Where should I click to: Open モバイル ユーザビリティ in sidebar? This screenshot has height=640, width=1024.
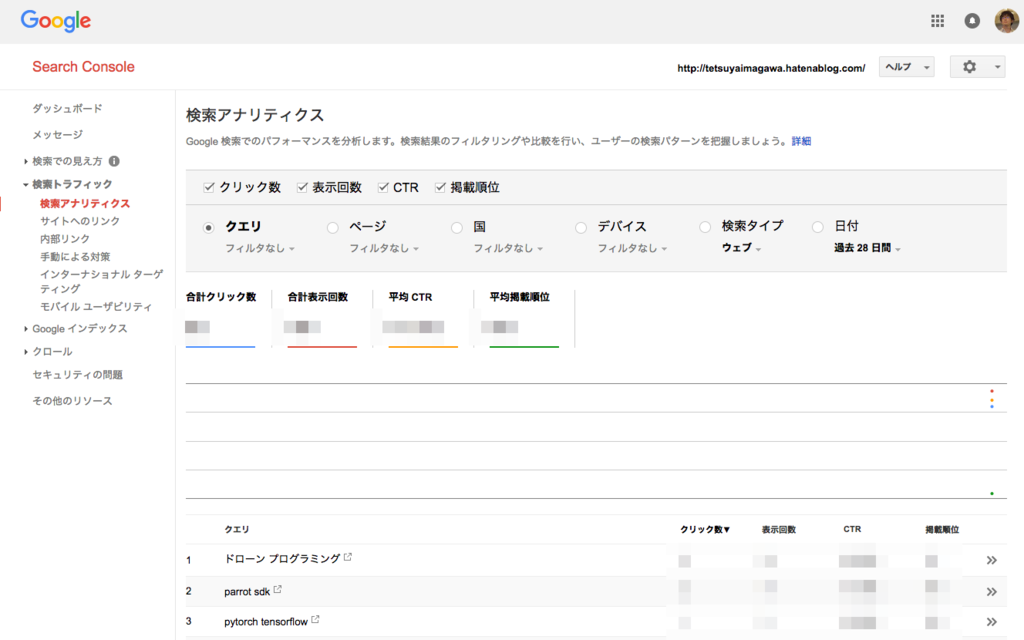pyautogui.click(x=96, y=307)
